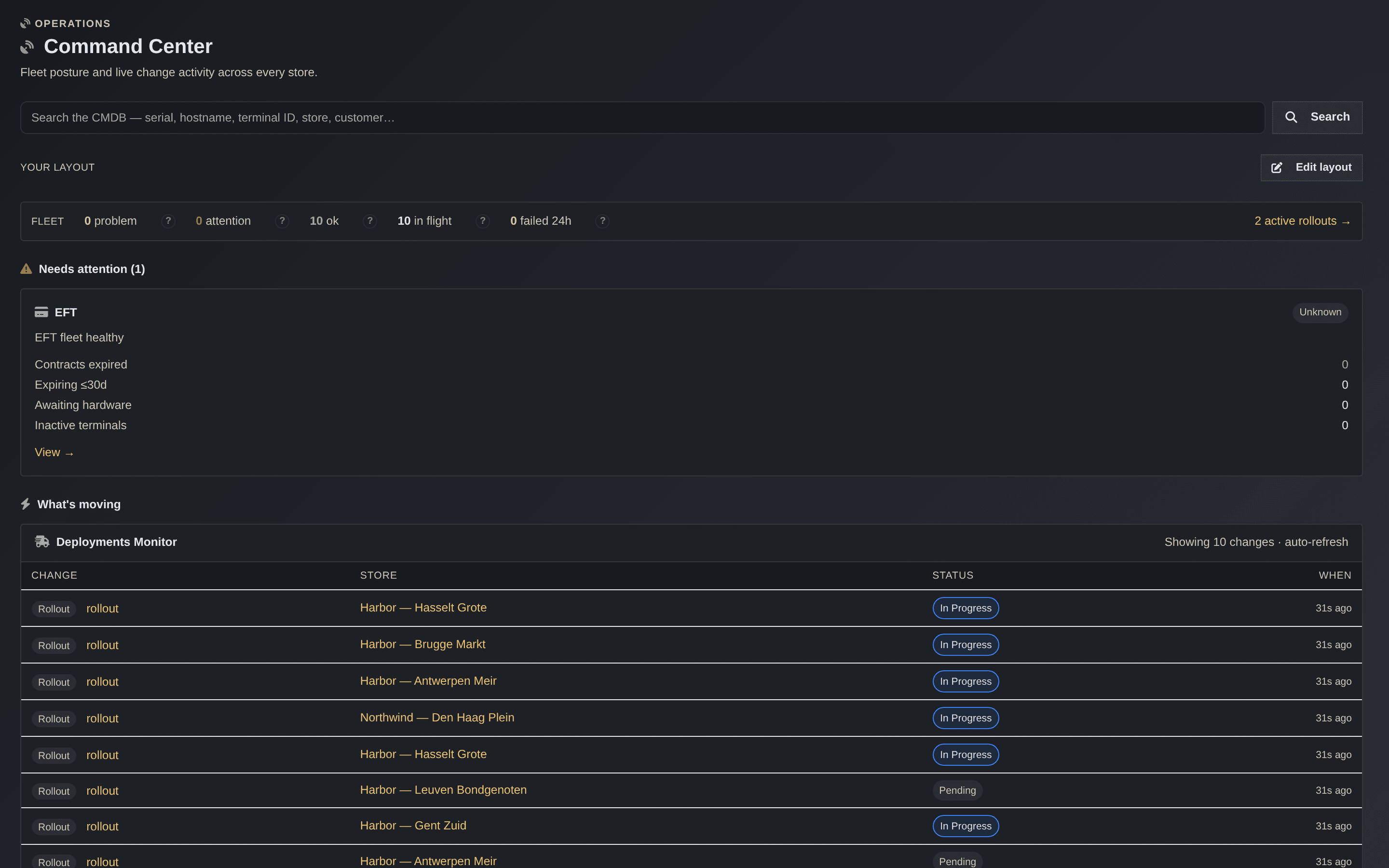This screenshot has width=1389, height=868.
Task: Click Rollout tag in Leuven Bondgenoten row
Action: [x=54, y=791]
